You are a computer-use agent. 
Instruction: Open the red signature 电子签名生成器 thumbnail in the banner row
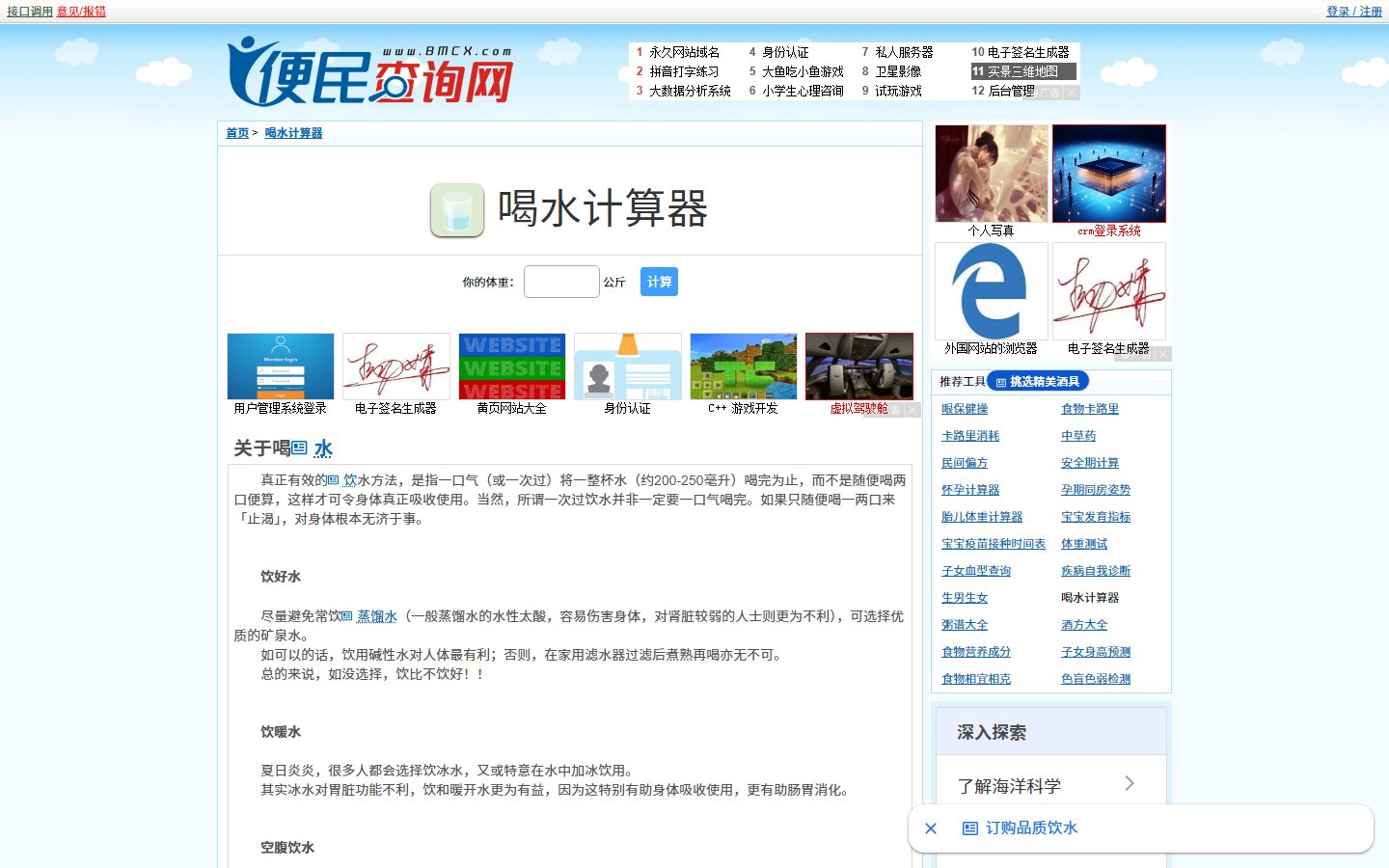[396, 366]
